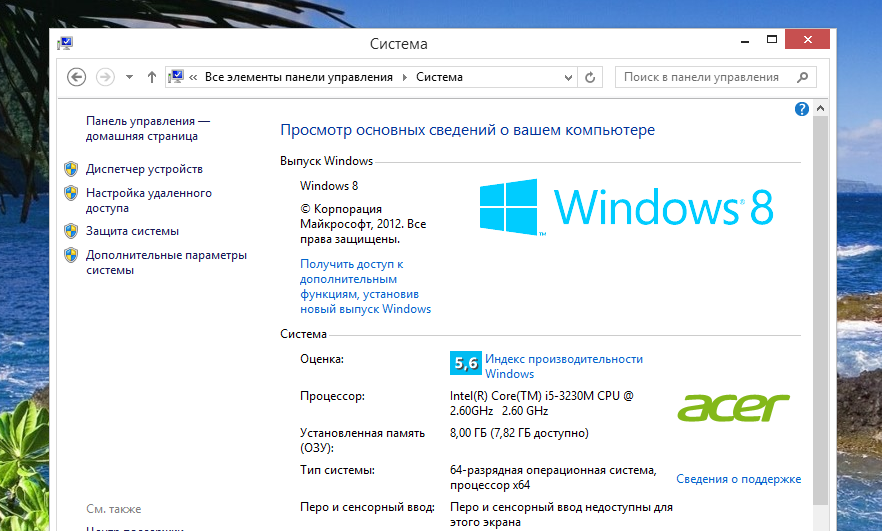Viewport: 882px width, 531px height.
Task: Close the Система window
Action: (x=808, y=39)
